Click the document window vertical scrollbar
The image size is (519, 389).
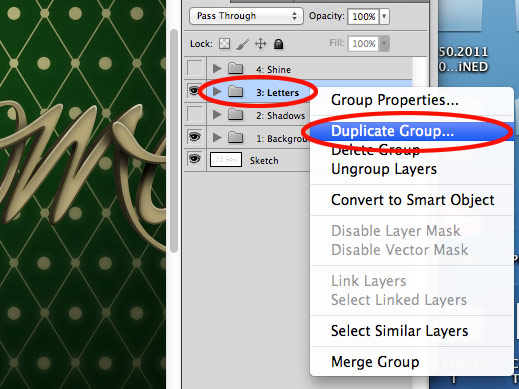click(x=174, y=141)
